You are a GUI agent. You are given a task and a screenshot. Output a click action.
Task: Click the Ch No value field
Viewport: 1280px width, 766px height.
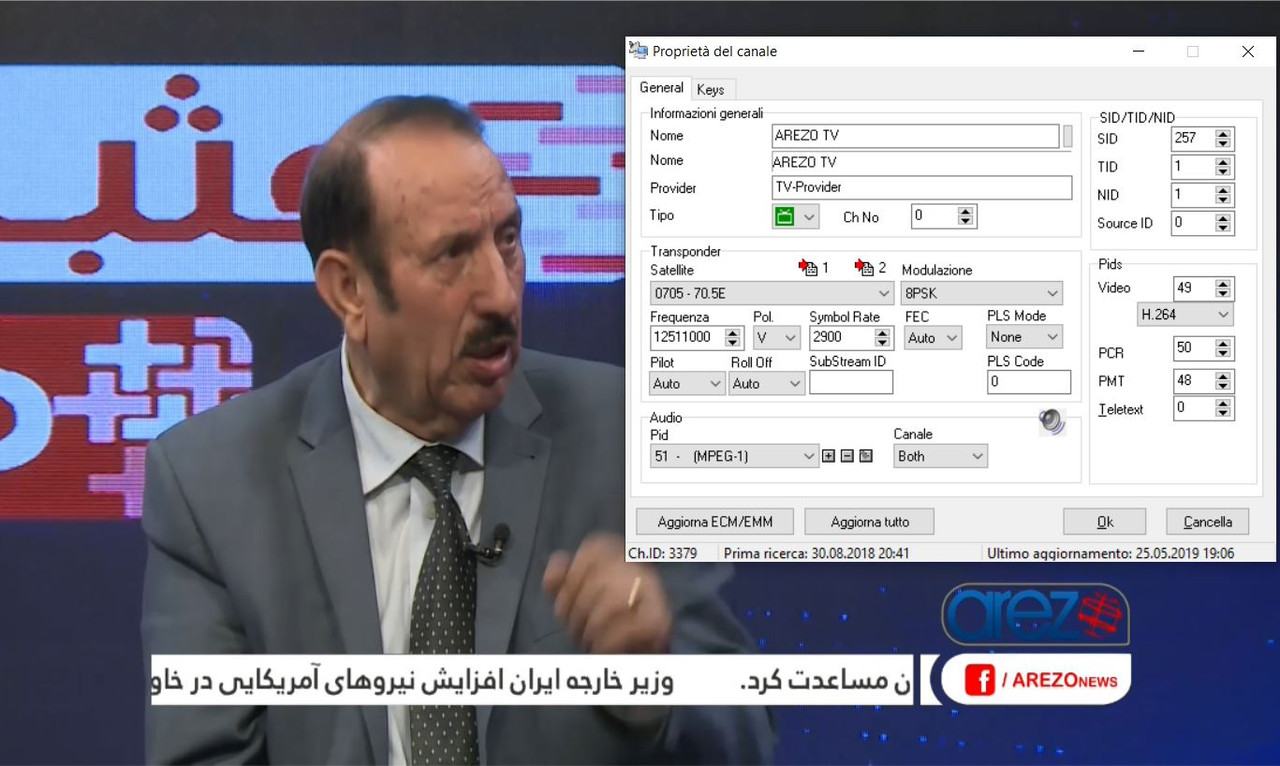pyautogui.click(x=934, y=216)
